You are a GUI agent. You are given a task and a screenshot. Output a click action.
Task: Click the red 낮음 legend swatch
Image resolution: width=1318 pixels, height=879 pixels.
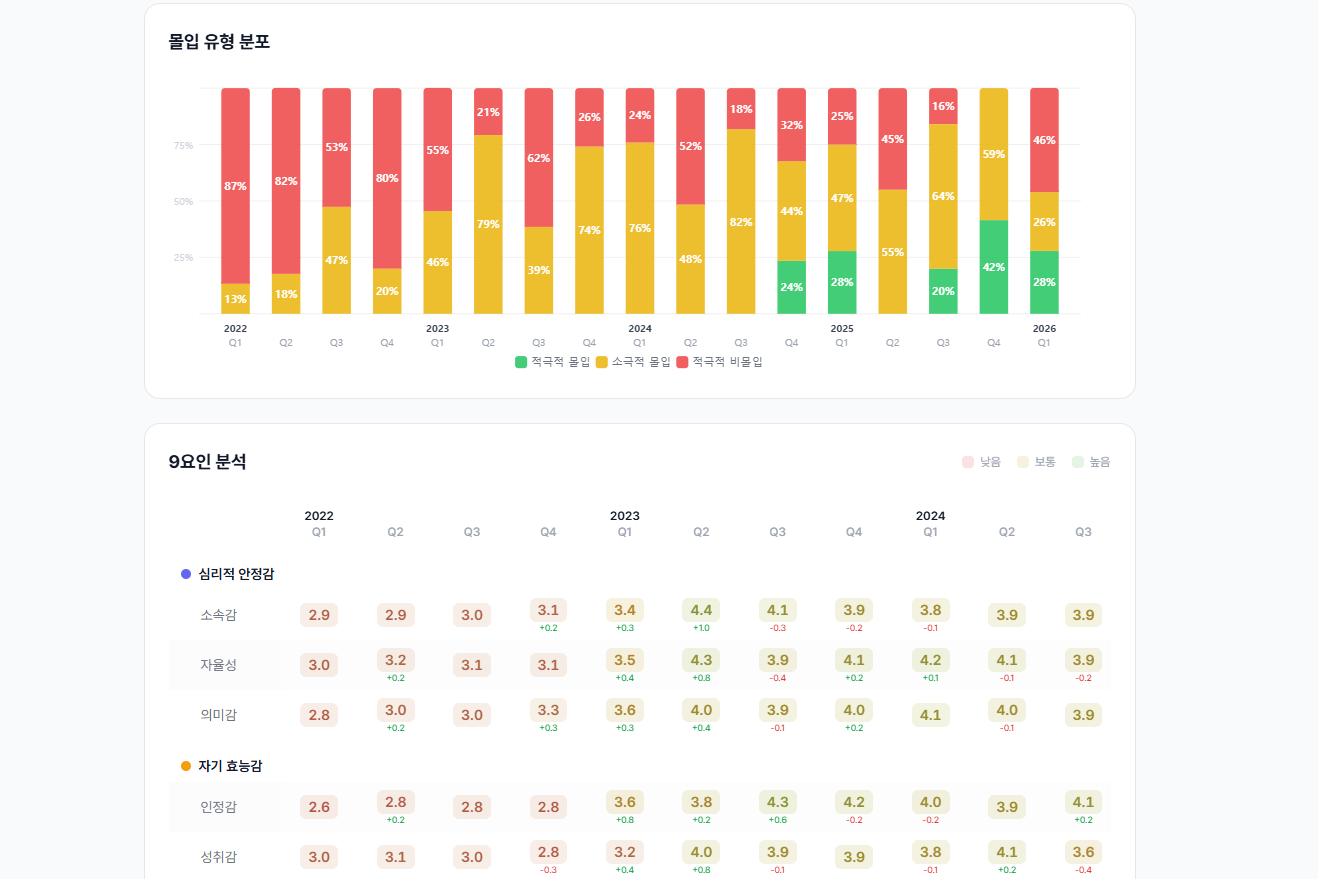tap(967, 462)
